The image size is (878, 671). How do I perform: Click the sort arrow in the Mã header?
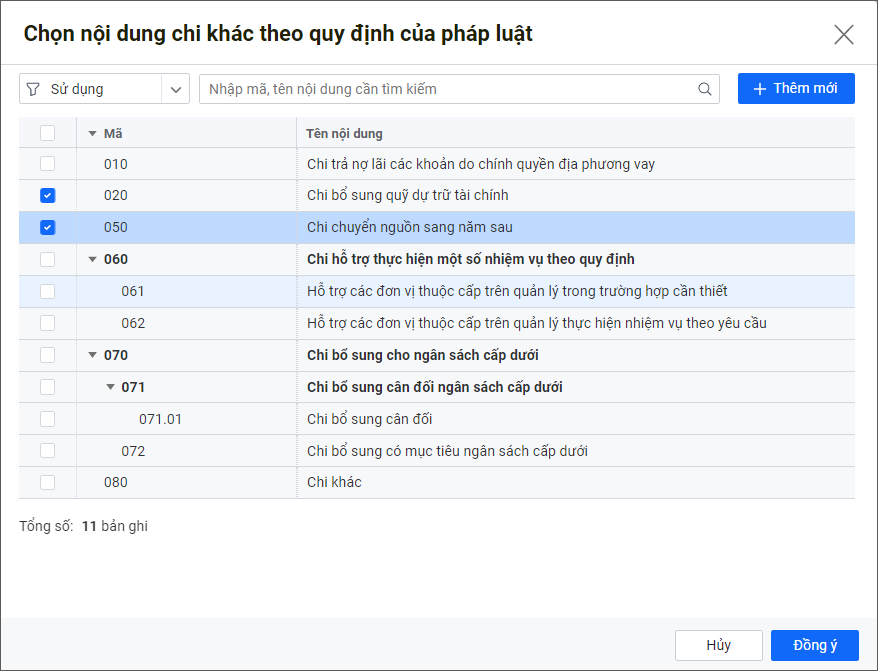pyautogui.click(x=93, y=133)
